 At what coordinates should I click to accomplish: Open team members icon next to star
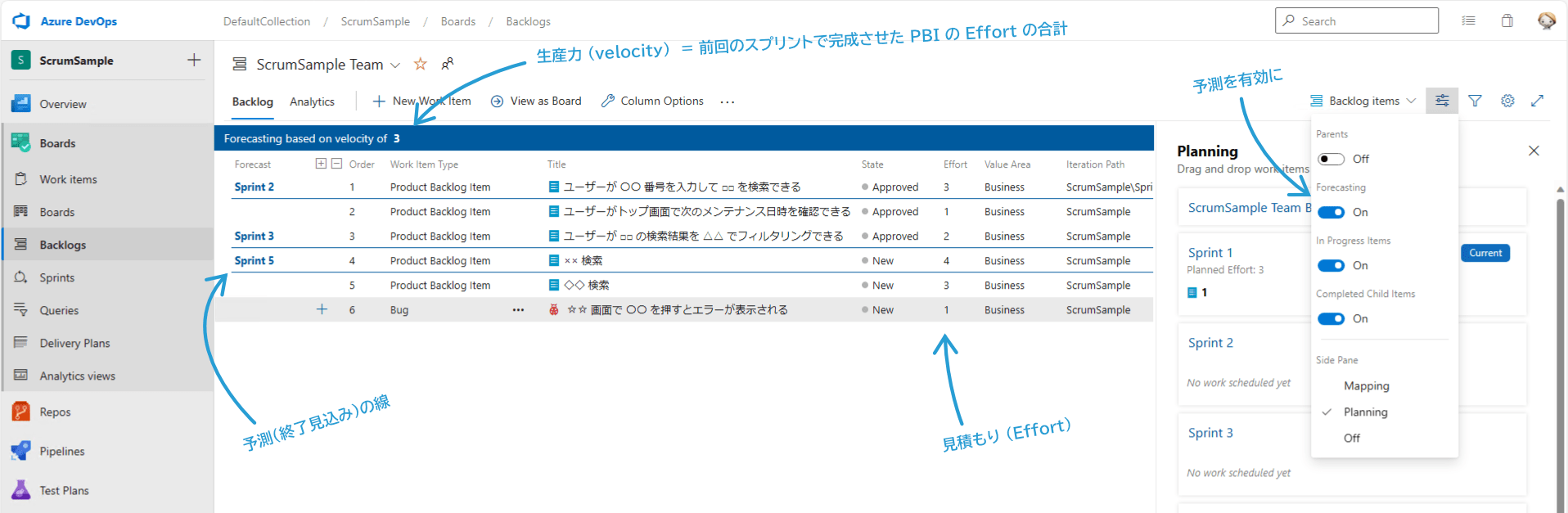click(x=448, y=64)
